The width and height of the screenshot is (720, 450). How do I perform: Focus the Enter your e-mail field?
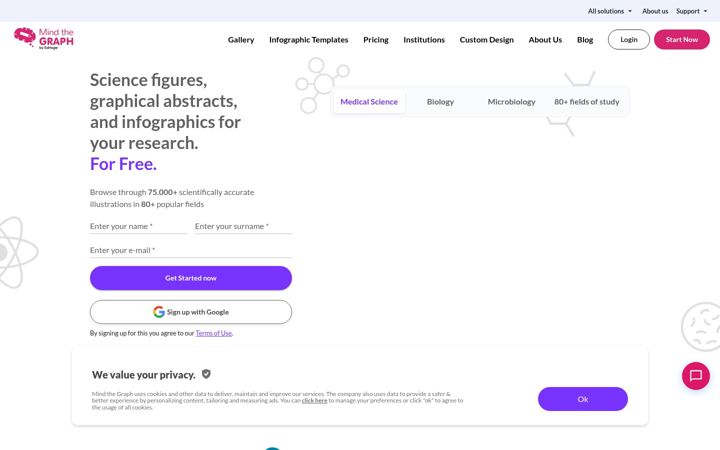191,250
